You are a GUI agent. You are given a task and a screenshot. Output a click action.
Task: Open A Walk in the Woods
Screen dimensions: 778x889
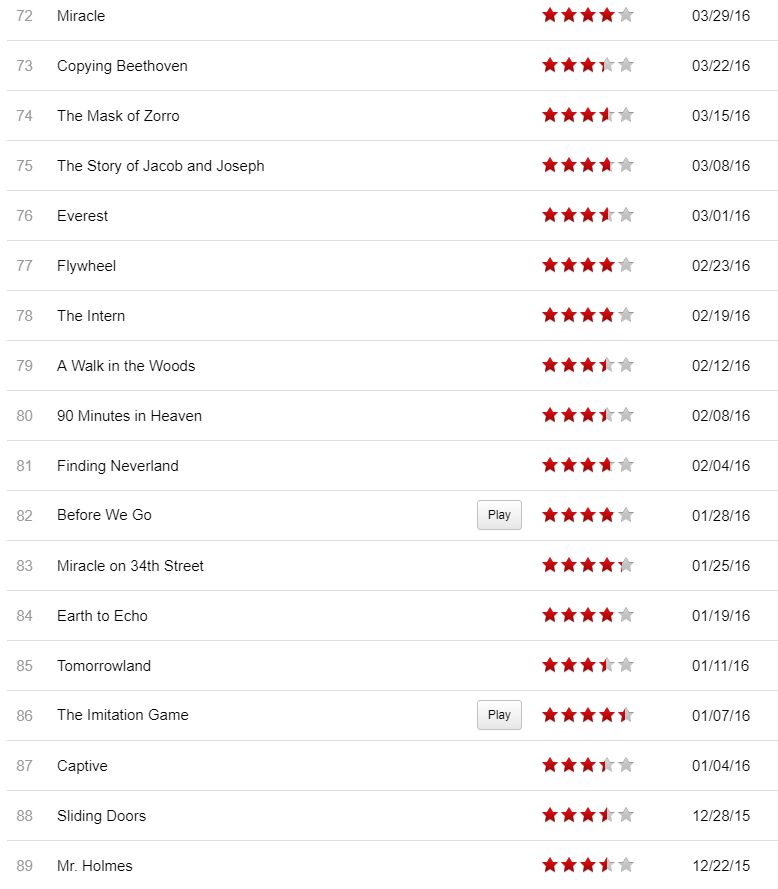coord(126,366)
